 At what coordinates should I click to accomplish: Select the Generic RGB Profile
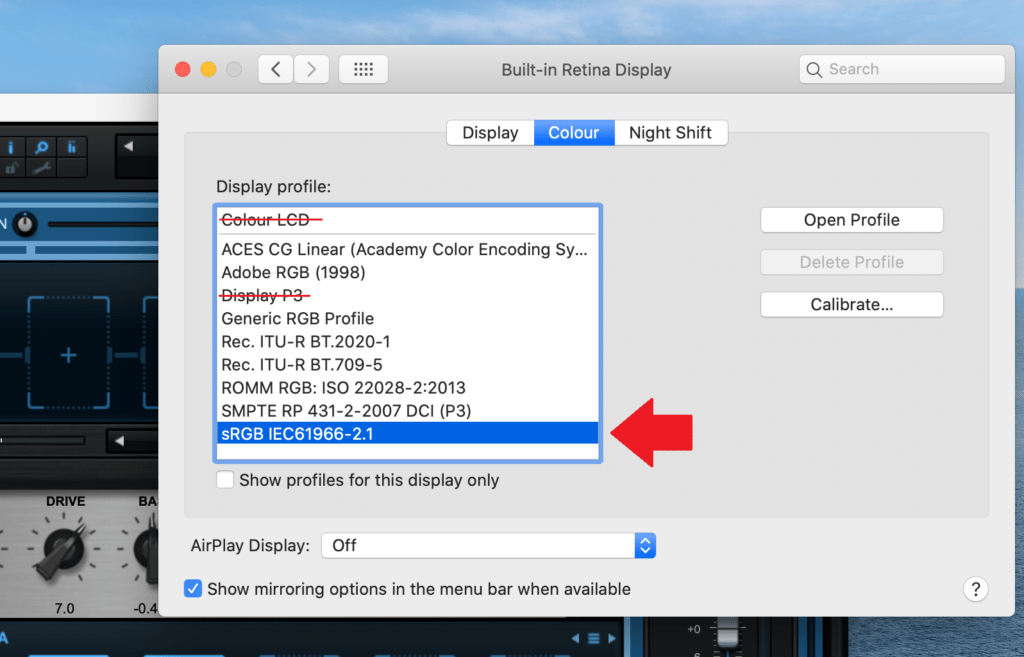[408, 319]
